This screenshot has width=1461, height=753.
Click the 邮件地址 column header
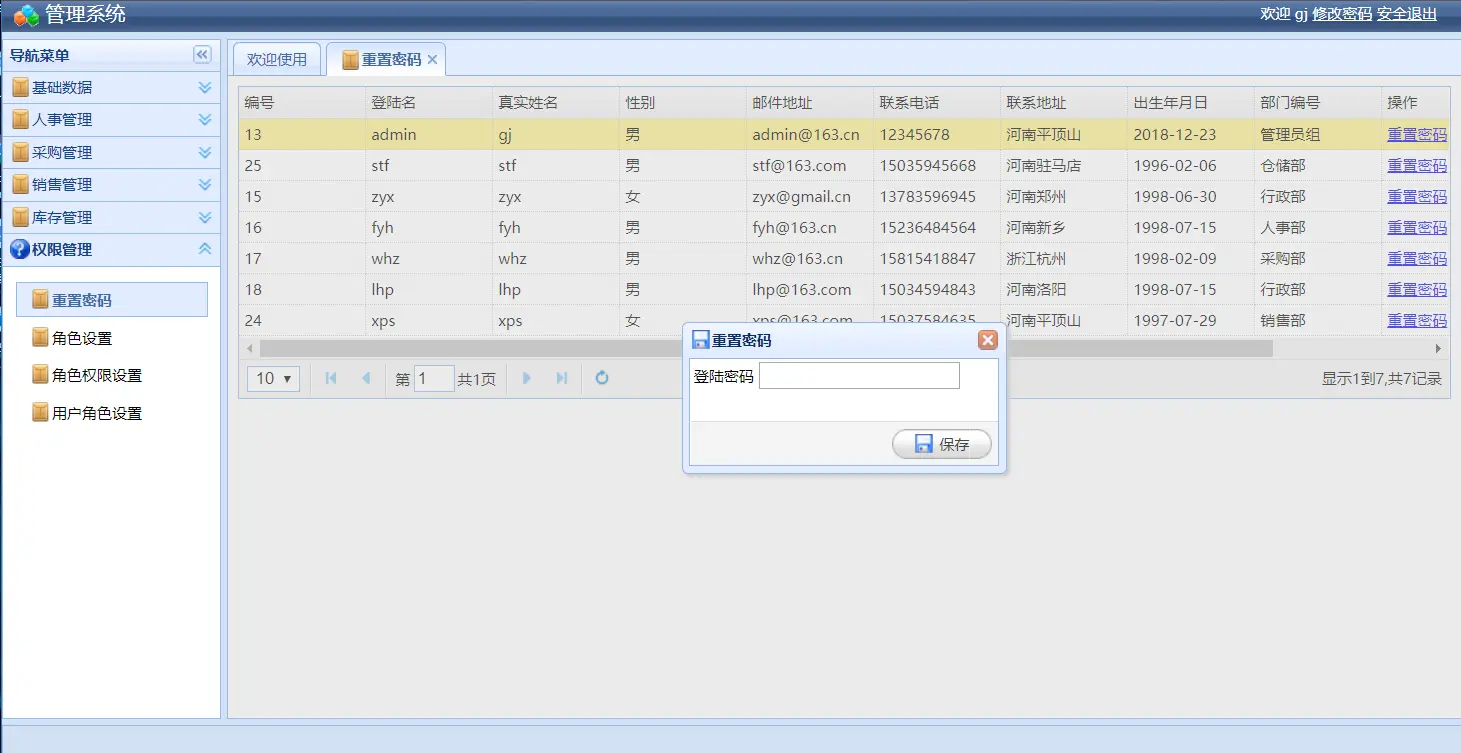tap(810, 103)
